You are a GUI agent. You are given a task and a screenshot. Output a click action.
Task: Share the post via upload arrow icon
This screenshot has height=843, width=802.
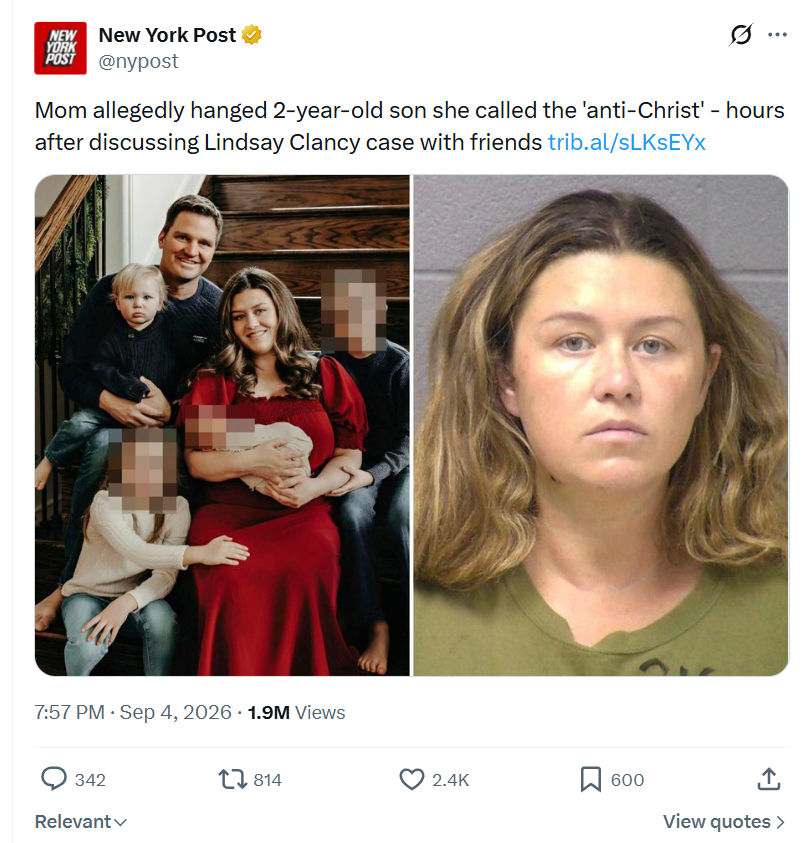click(769, 778)
